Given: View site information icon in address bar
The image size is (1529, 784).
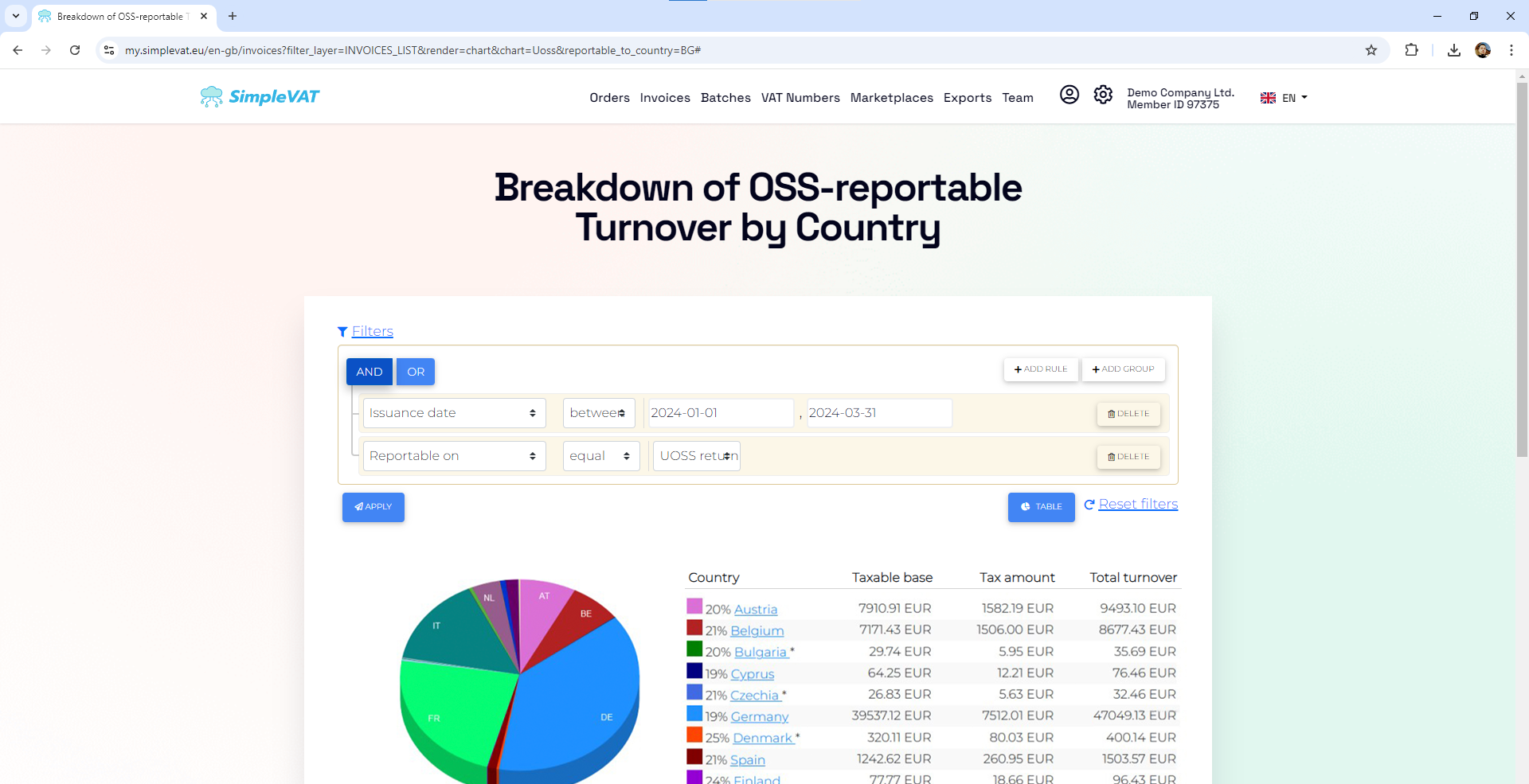Looking at the screenshot, I should (110, 50).
